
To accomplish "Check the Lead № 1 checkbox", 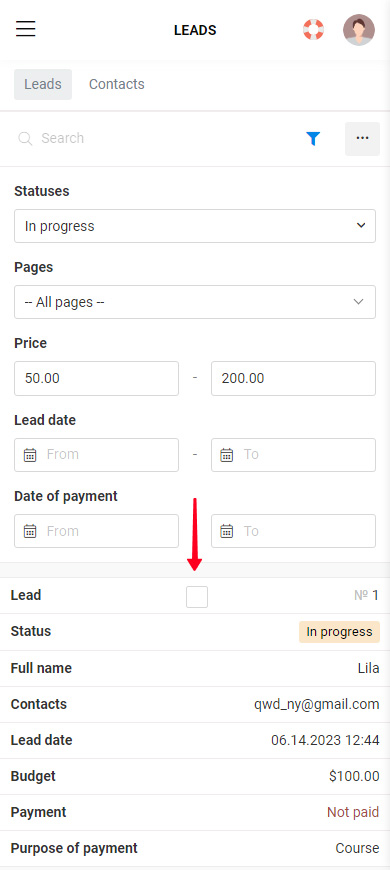I will (x=197, y=597).
